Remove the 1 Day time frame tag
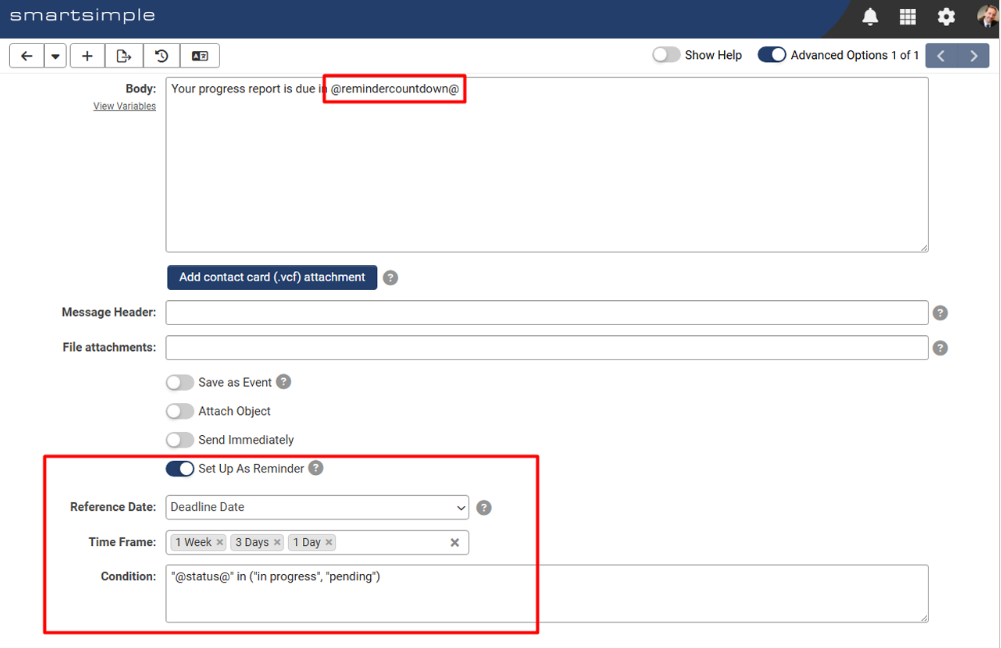The width and height of the screenshot is (1001, 648). pyautogui.click(x=329, y=542)
